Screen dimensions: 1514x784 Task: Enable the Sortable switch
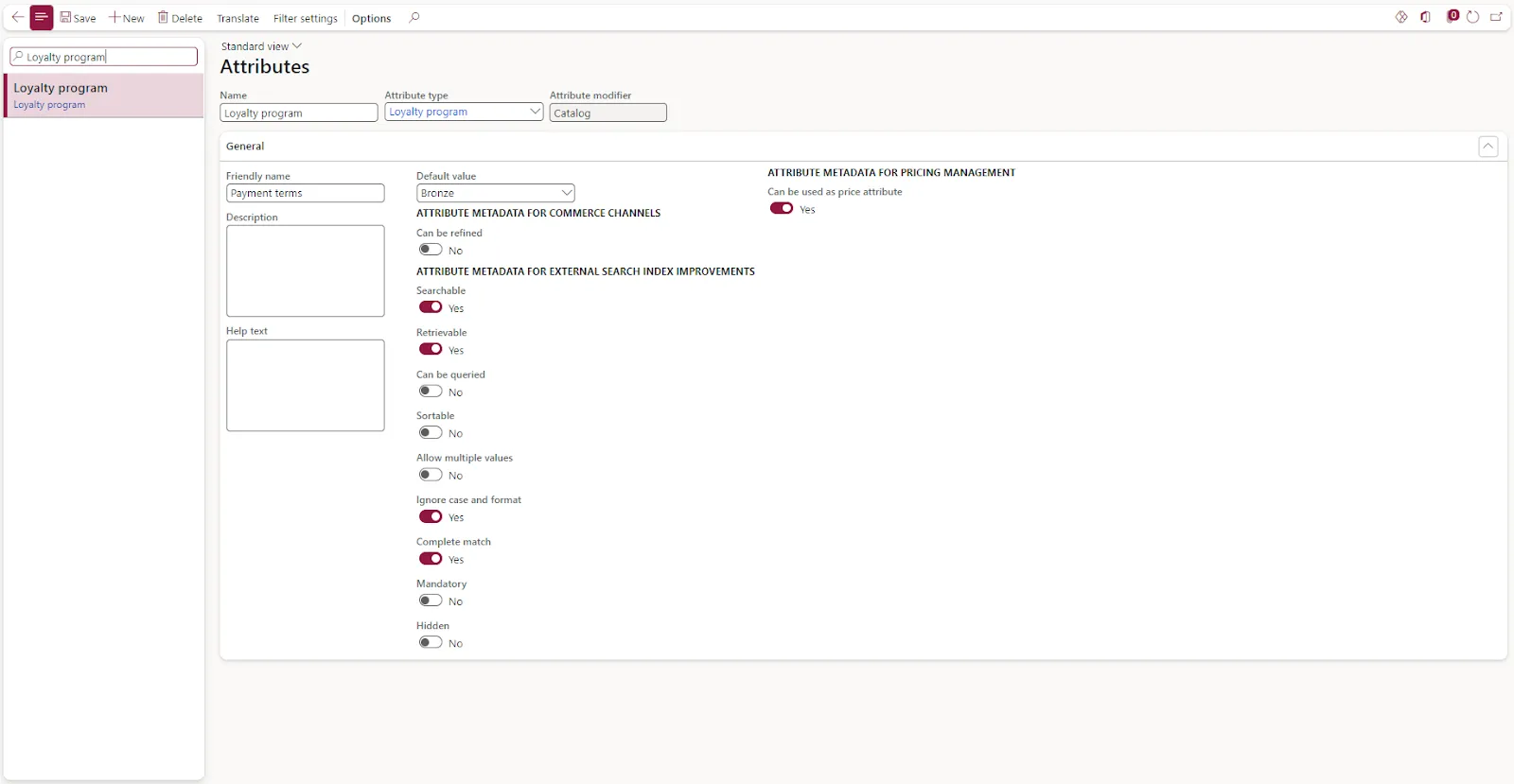431,433
